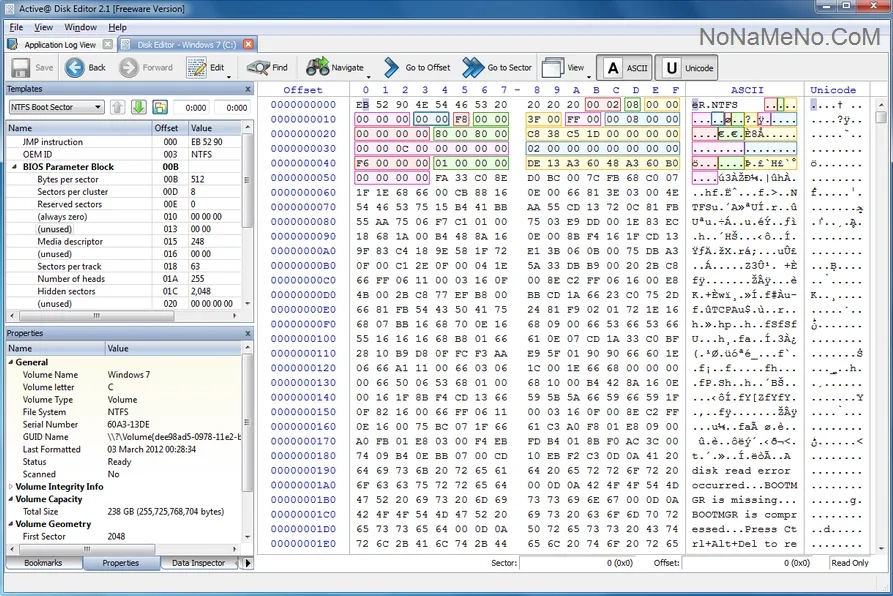Image resolution: width=893 pixels, height=596 pixels.
Task: Click the Go to Sector icon
Action: (x=473, y=68)
